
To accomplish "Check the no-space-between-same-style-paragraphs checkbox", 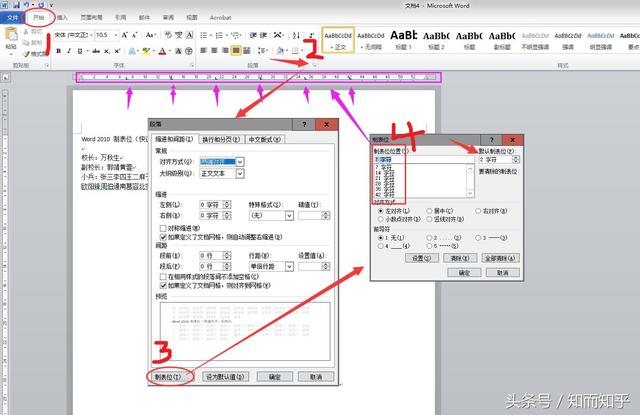I will (x=163, y=277).
